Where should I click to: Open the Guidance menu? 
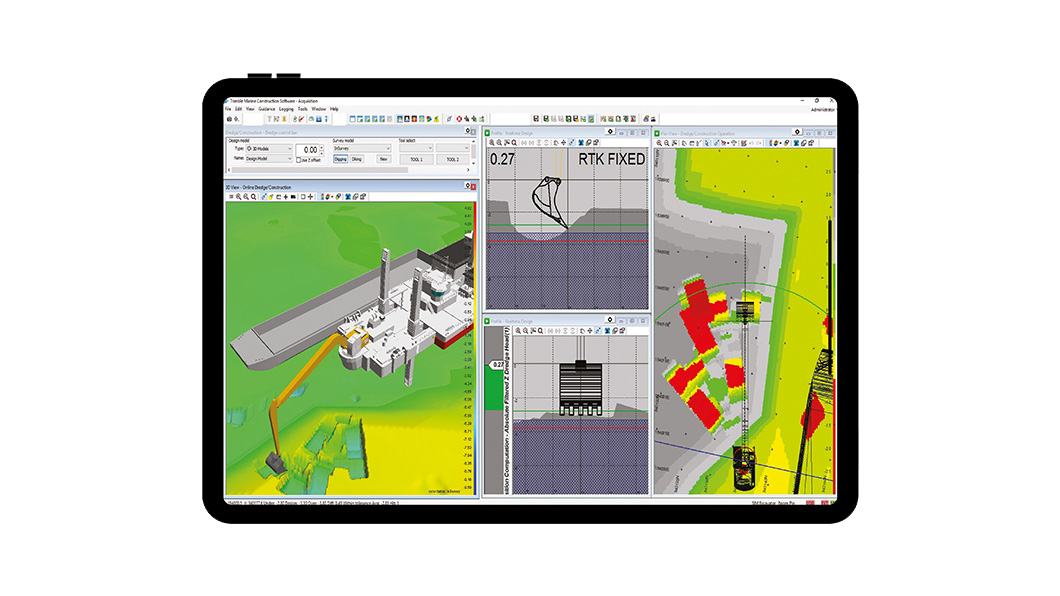pyautogui.click(x=267, y=109)
